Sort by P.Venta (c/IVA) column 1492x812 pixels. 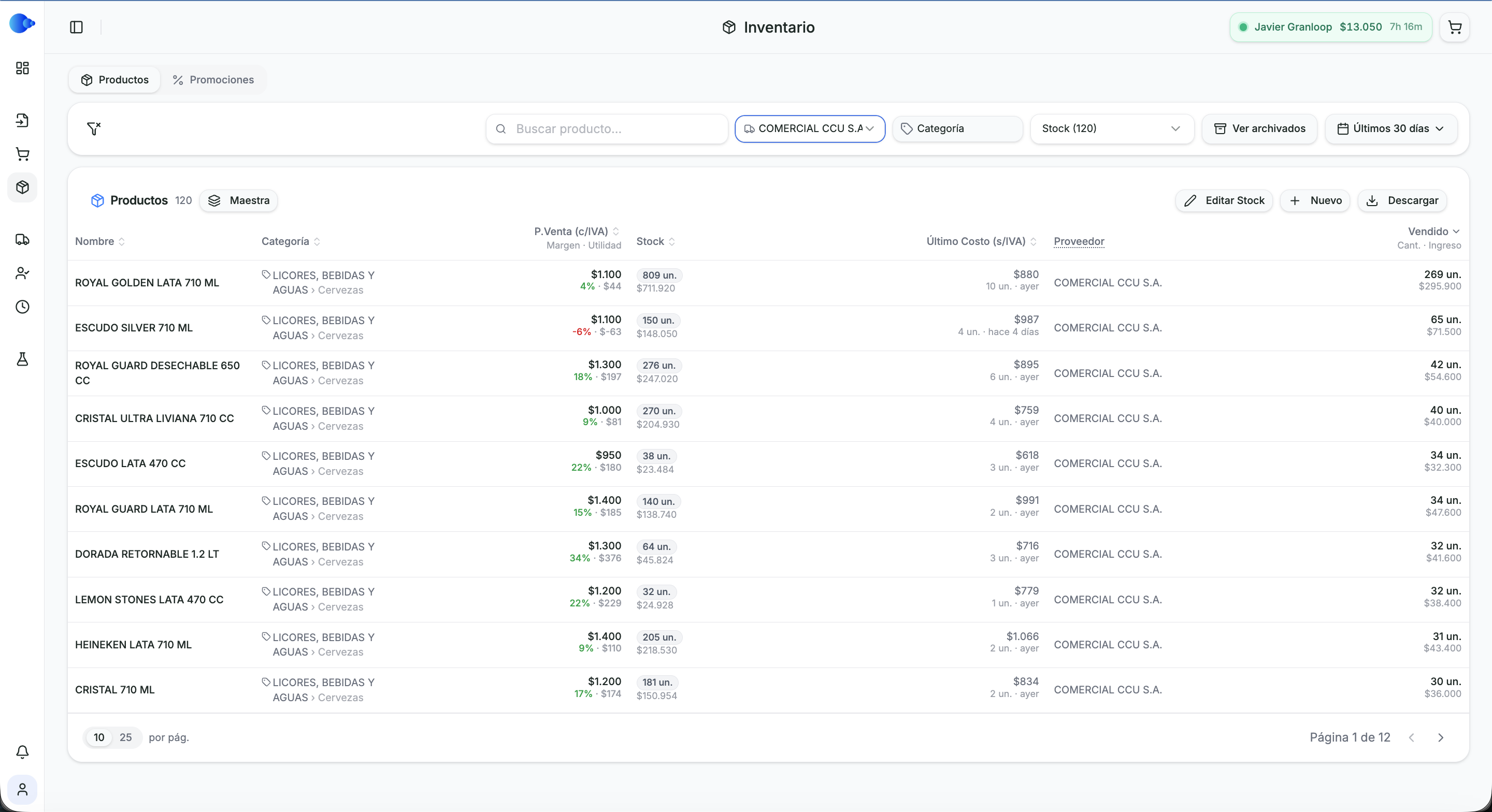point(576,231)
